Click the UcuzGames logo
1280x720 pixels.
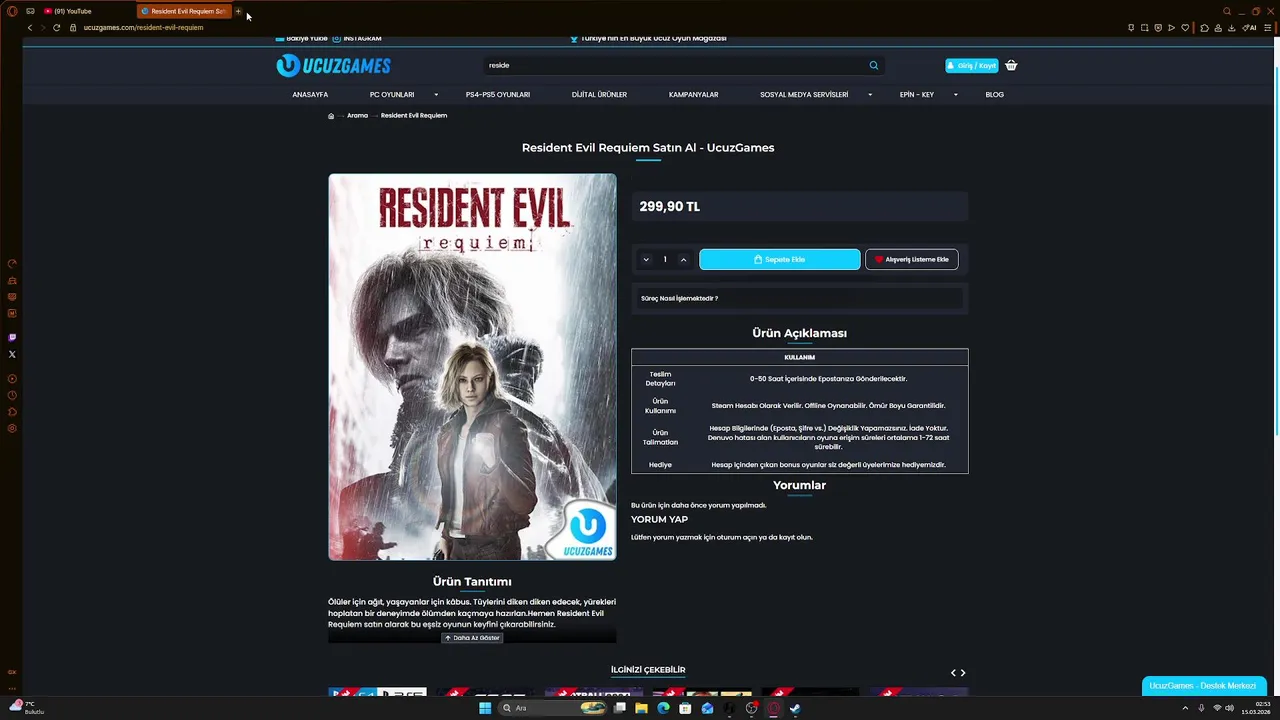(333, 66)
